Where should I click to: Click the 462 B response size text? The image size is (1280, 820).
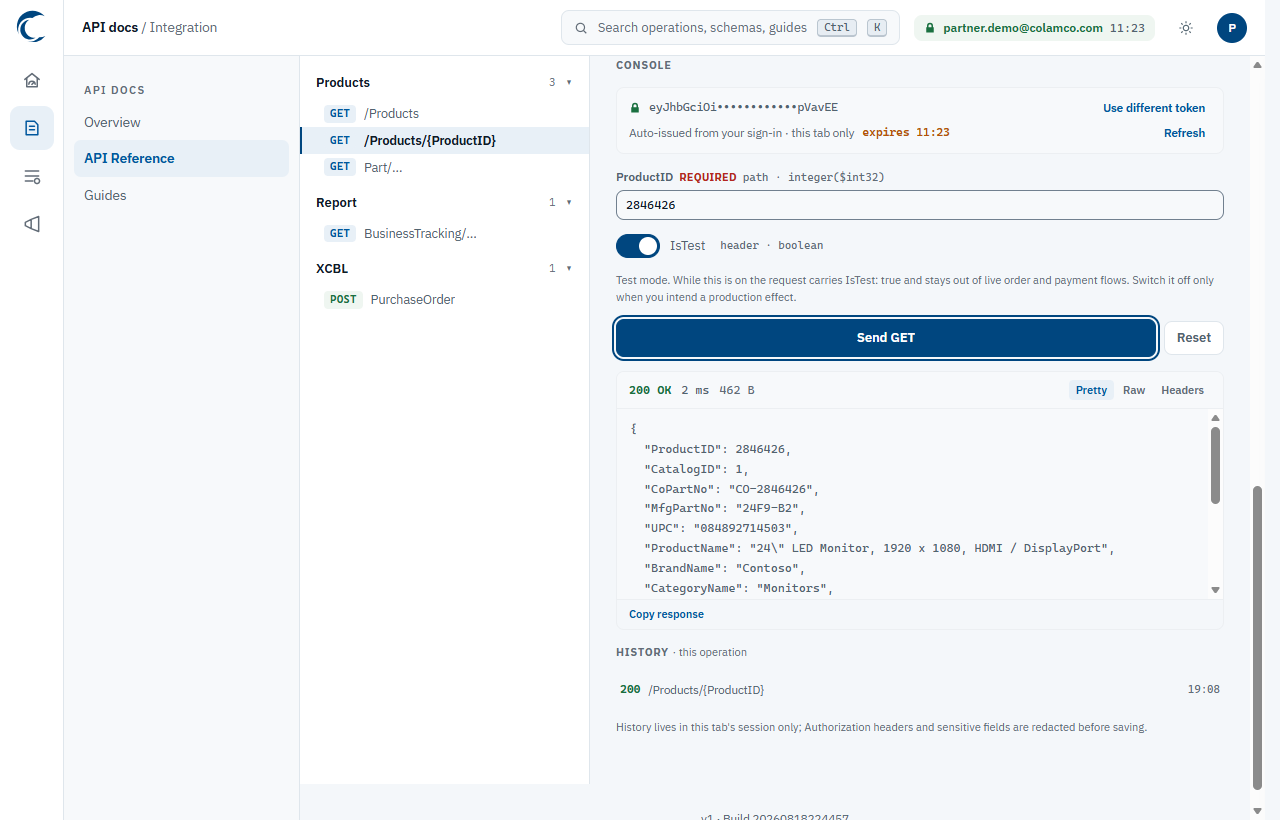(737, 390)
